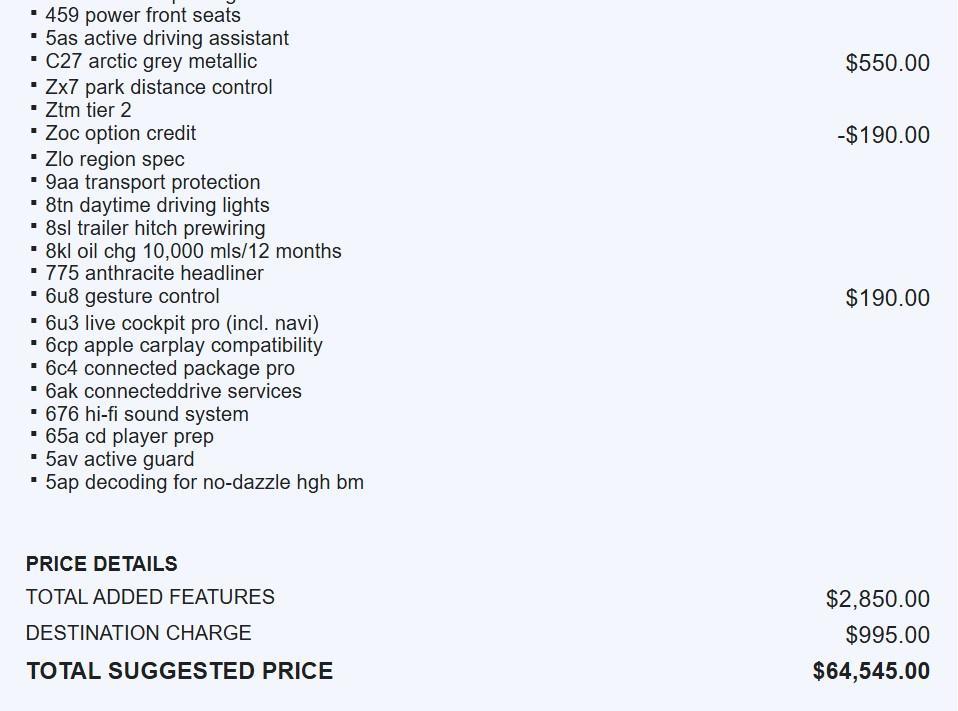The height and width of the screenshot is (711, 958).
Task: Click the $64,545.00 total suggested price
Action: 871,671
